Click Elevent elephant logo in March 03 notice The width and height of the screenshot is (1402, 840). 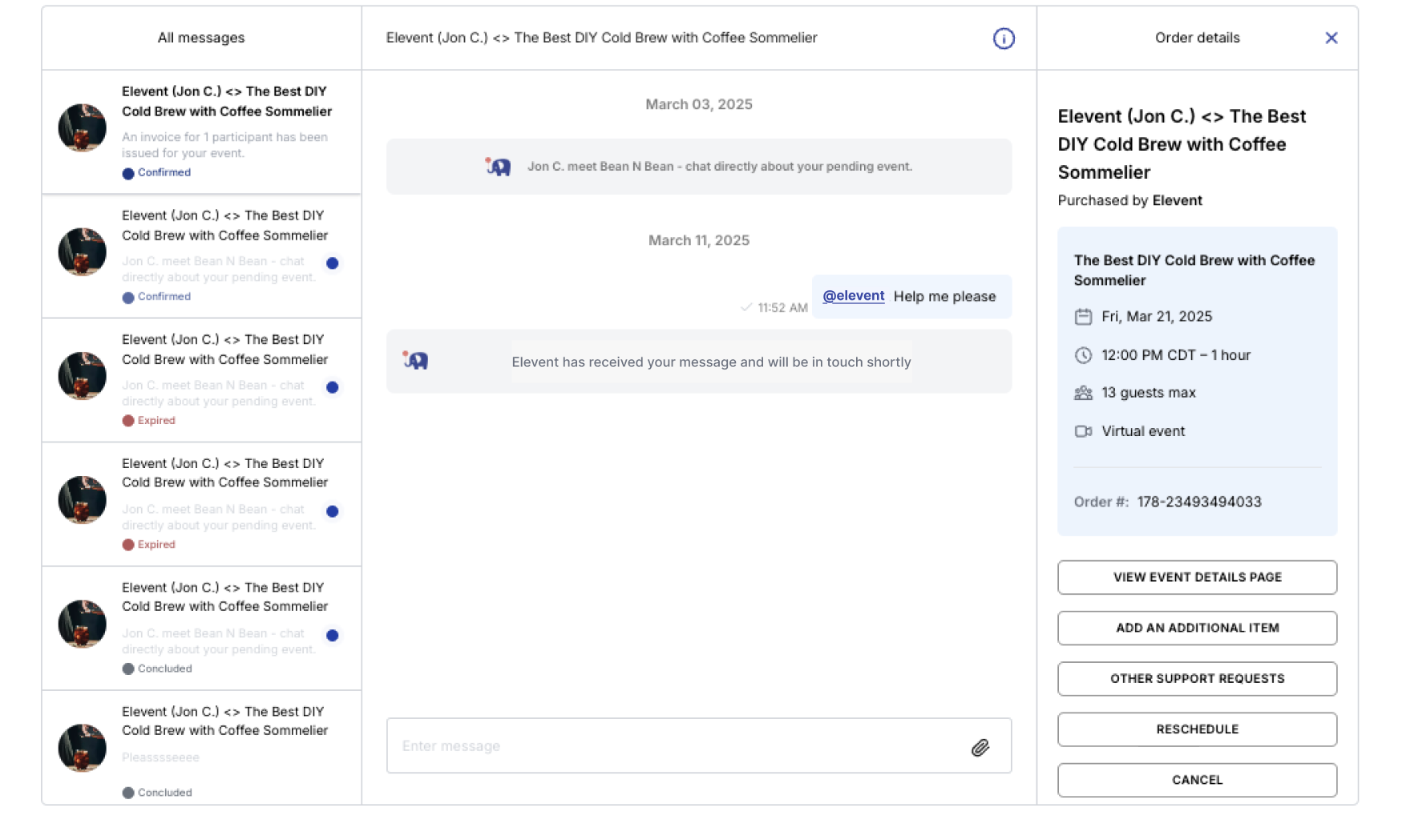point(498,167)
